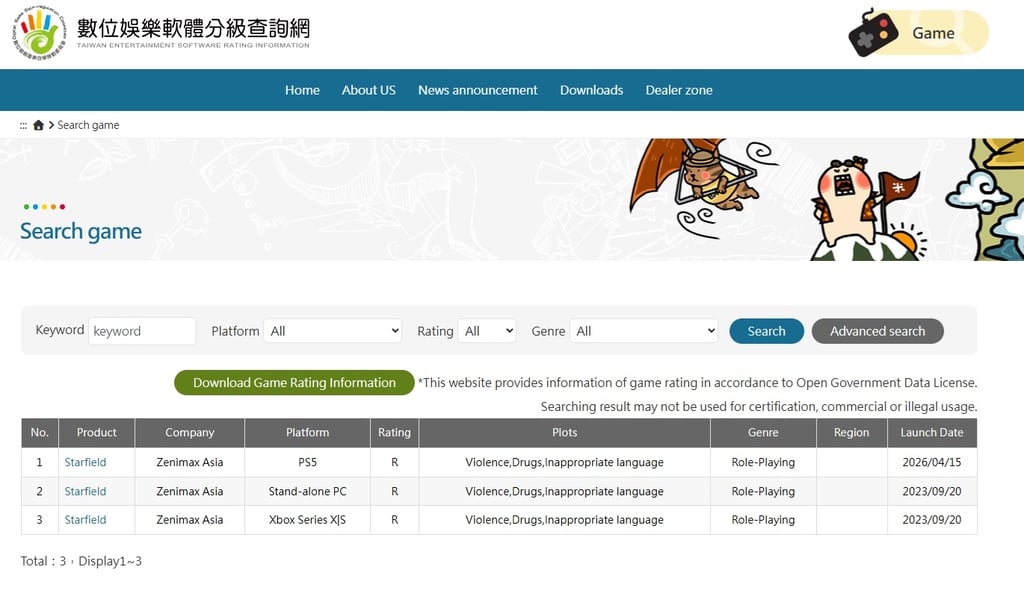Viewport: 1024px width, 604px height.
Task: Open Starfield link in PS5 row
Action: 86,462
